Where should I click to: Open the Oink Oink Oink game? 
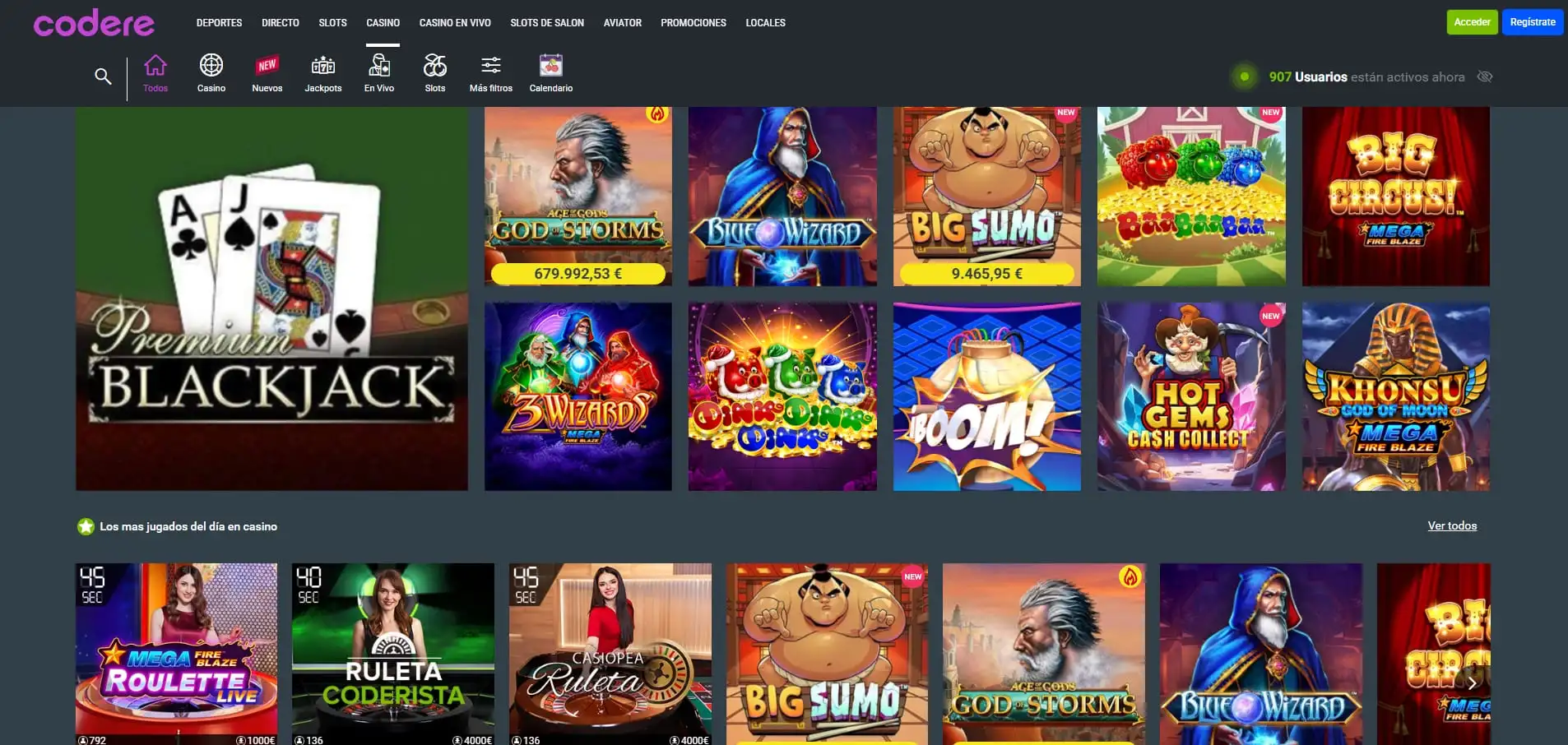point(782,396)
